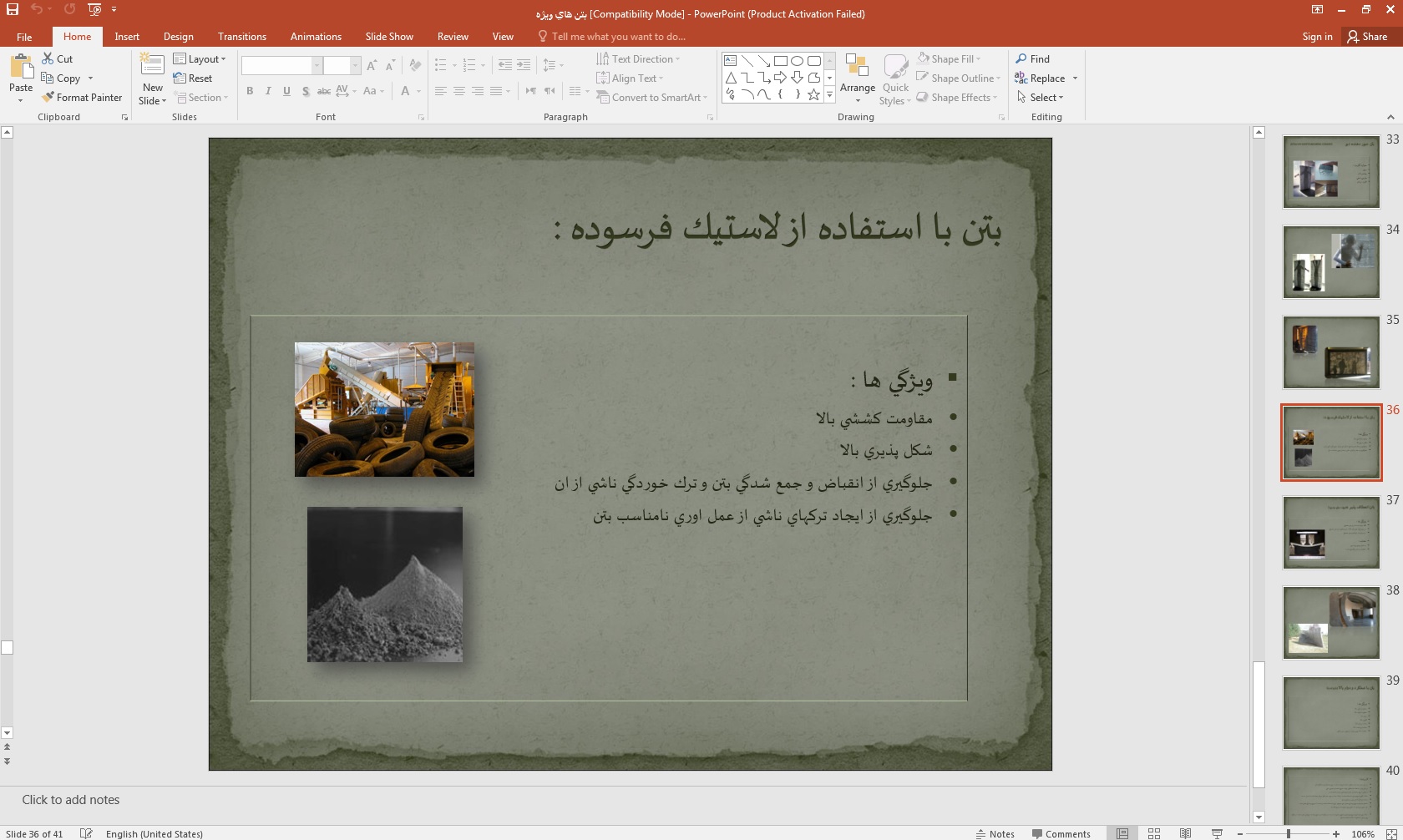Viewport: 1403px width, 840px height.
Task: Fit slide to current window
Action: 1390,833
